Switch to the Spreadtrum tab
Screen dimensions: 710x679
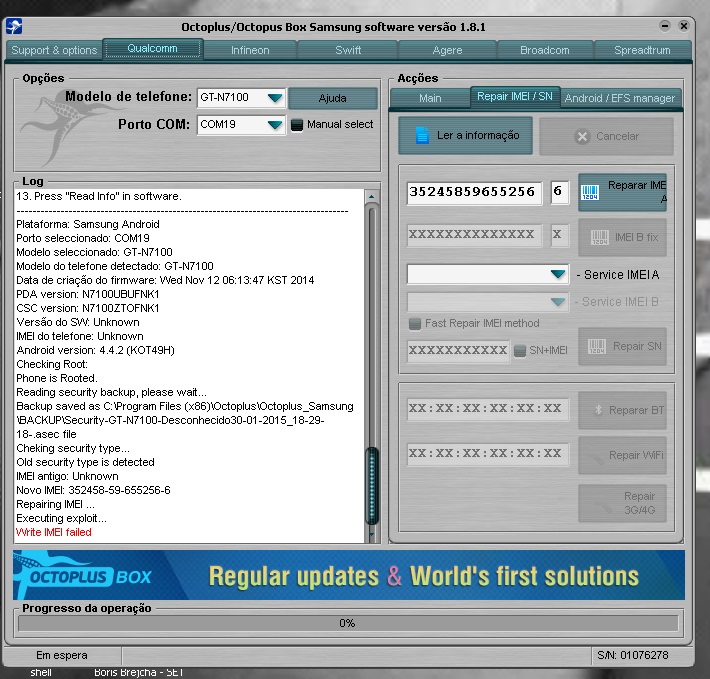(642, 50)
